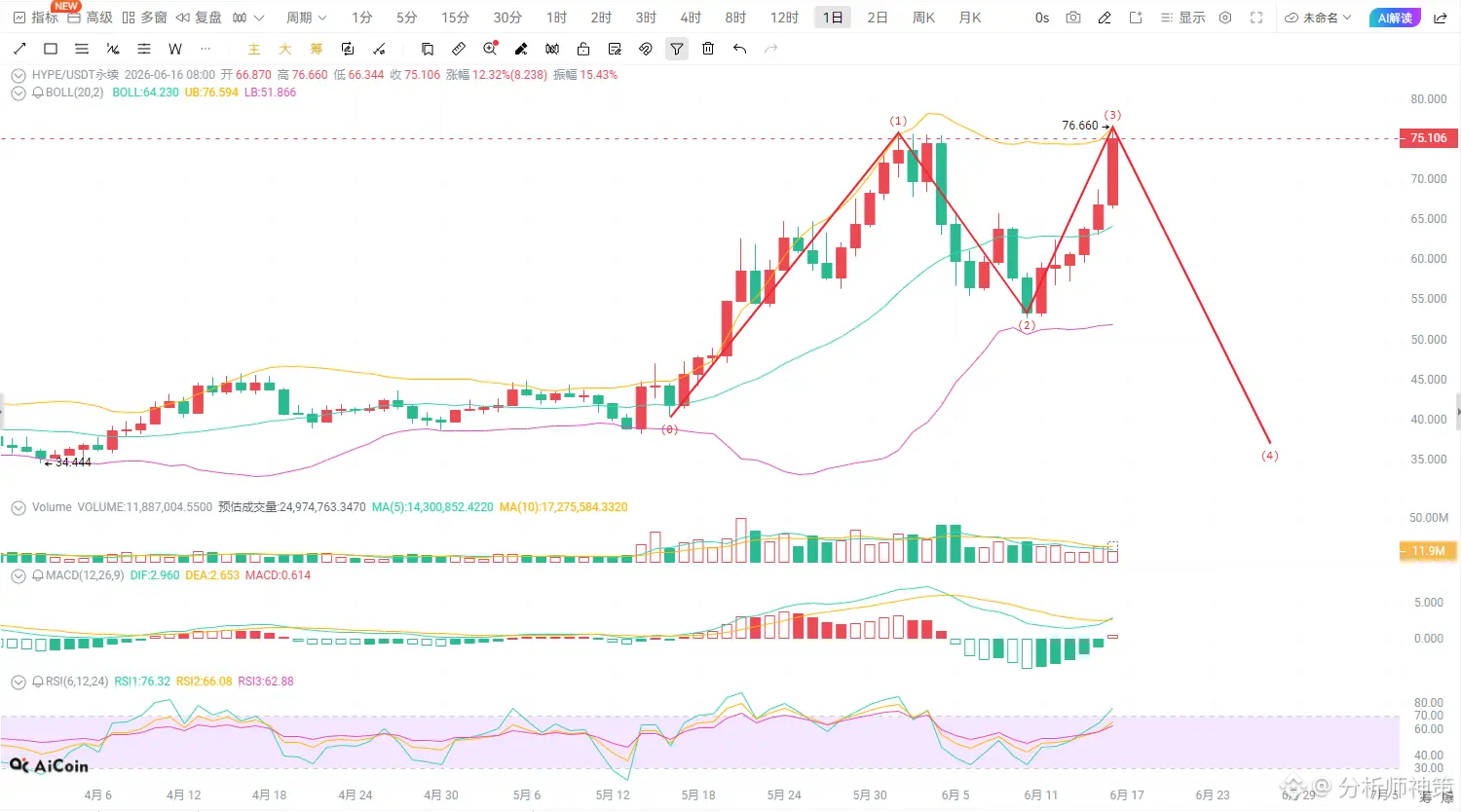Switch to the 1时 timeframe

[x=556, y=18]
